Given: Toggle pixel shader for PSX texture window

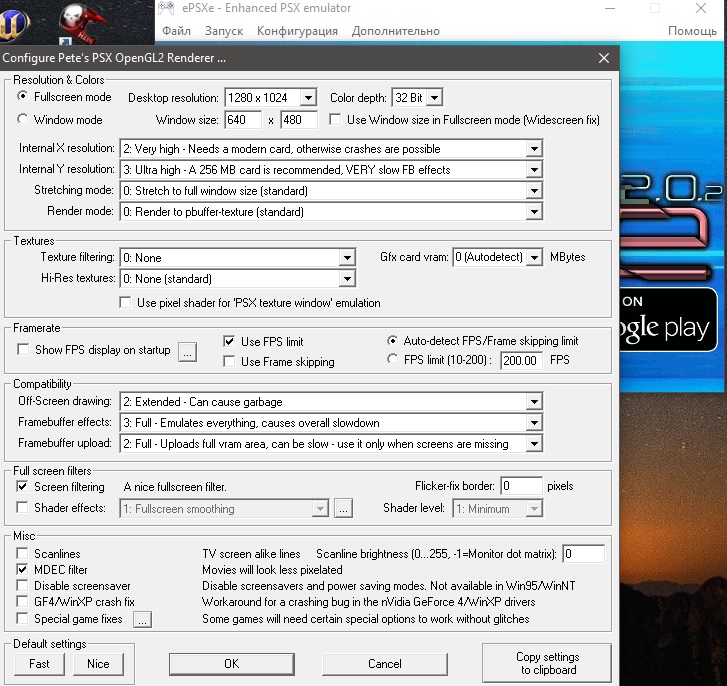Looking at the screenshot, I should point(125,303).
